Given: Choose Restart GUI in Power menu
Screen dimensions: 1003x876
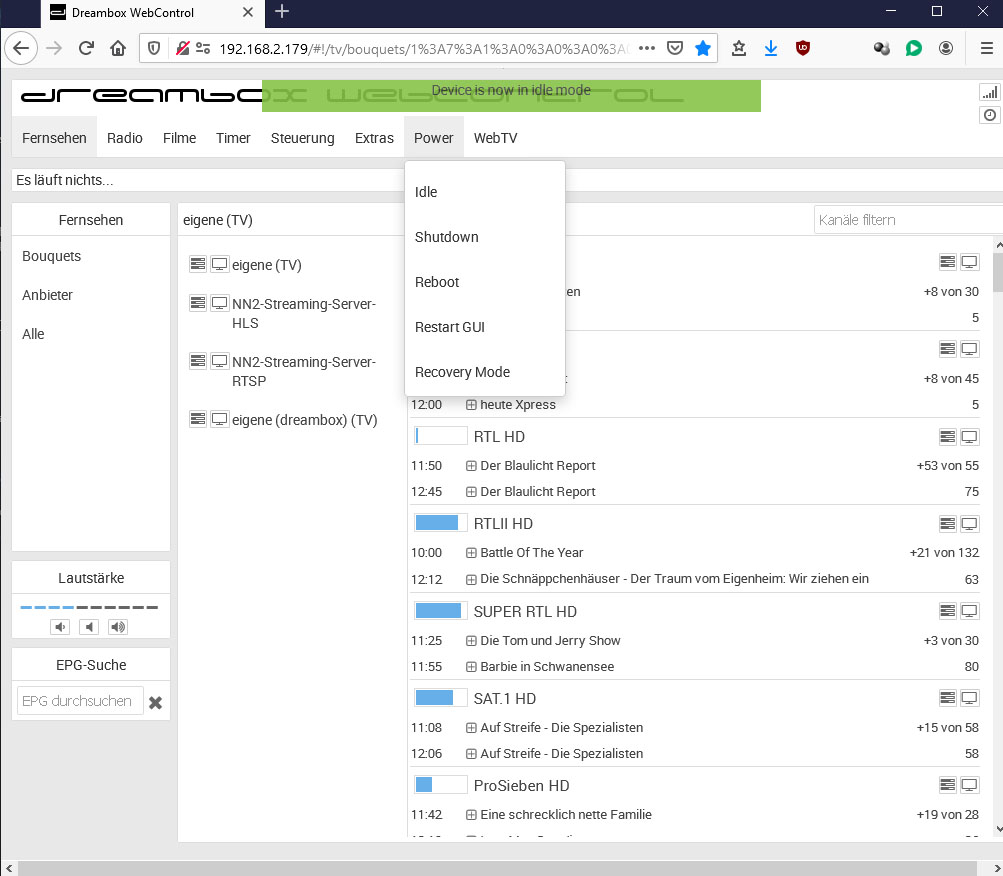Looking at the screenshot, I should pyautogui.click(x=449, y=327).
